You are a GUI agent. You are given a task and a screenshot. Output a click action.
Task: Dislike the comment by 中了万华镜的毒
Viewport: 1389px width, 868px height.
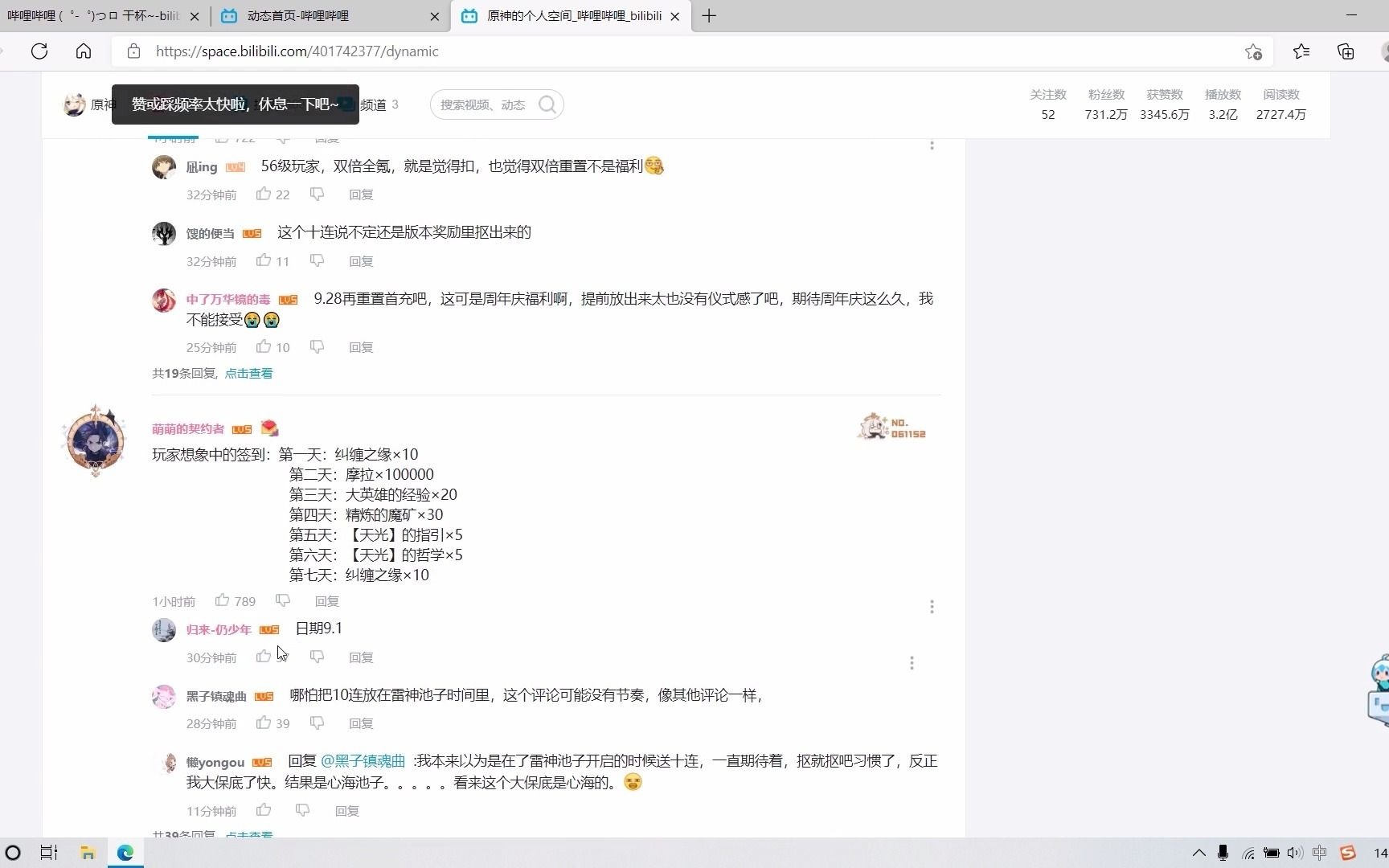click(x=317, y=346)
